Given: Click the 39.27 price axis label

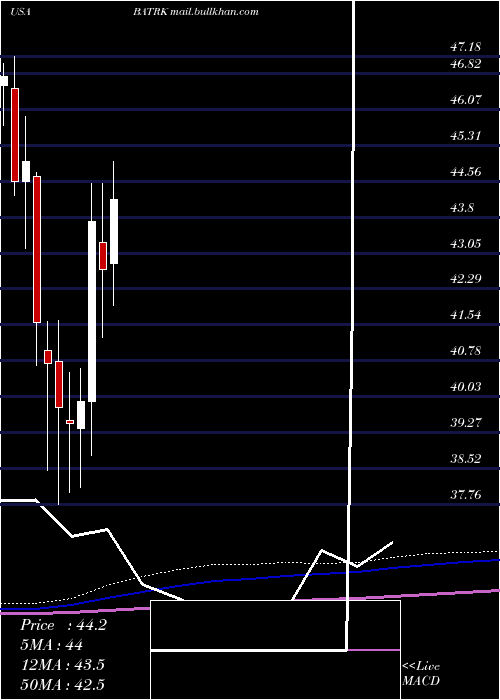Looking at the screenshot, I should (x=466, y=423).
